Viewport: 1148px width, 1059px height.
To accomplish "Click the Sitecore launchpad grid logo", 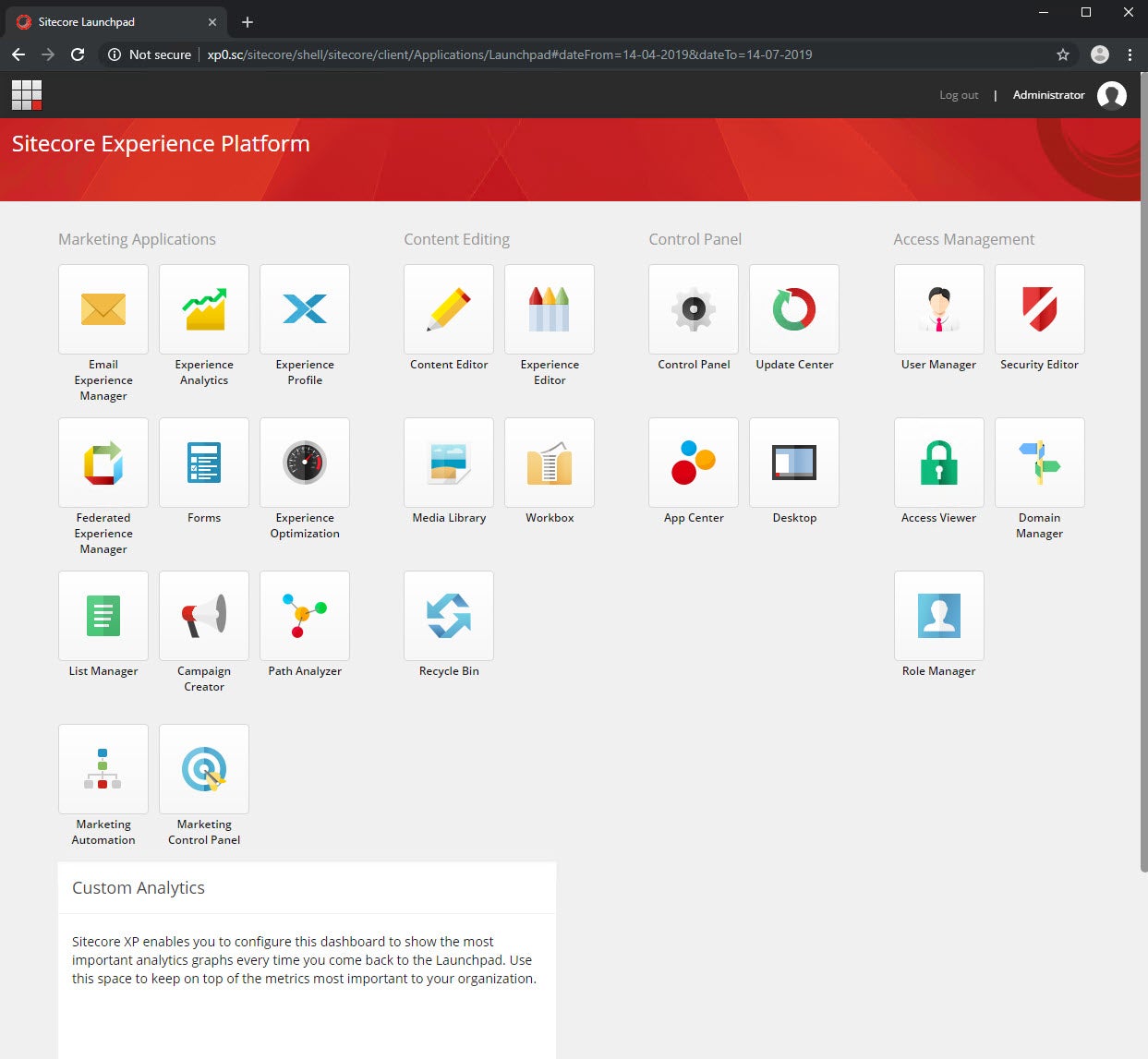I will coord(27,95).
